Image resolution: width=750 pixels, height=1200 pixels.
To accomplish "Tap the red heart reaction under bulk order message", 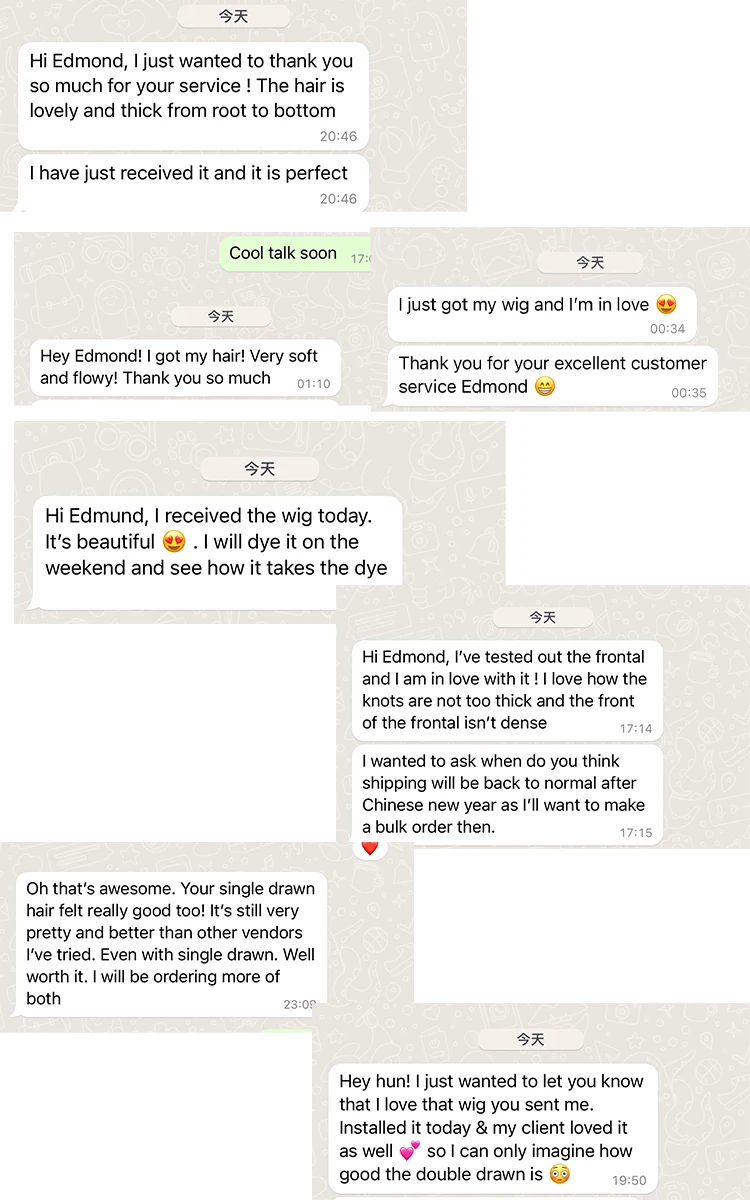I will click(x=370, y=848).
